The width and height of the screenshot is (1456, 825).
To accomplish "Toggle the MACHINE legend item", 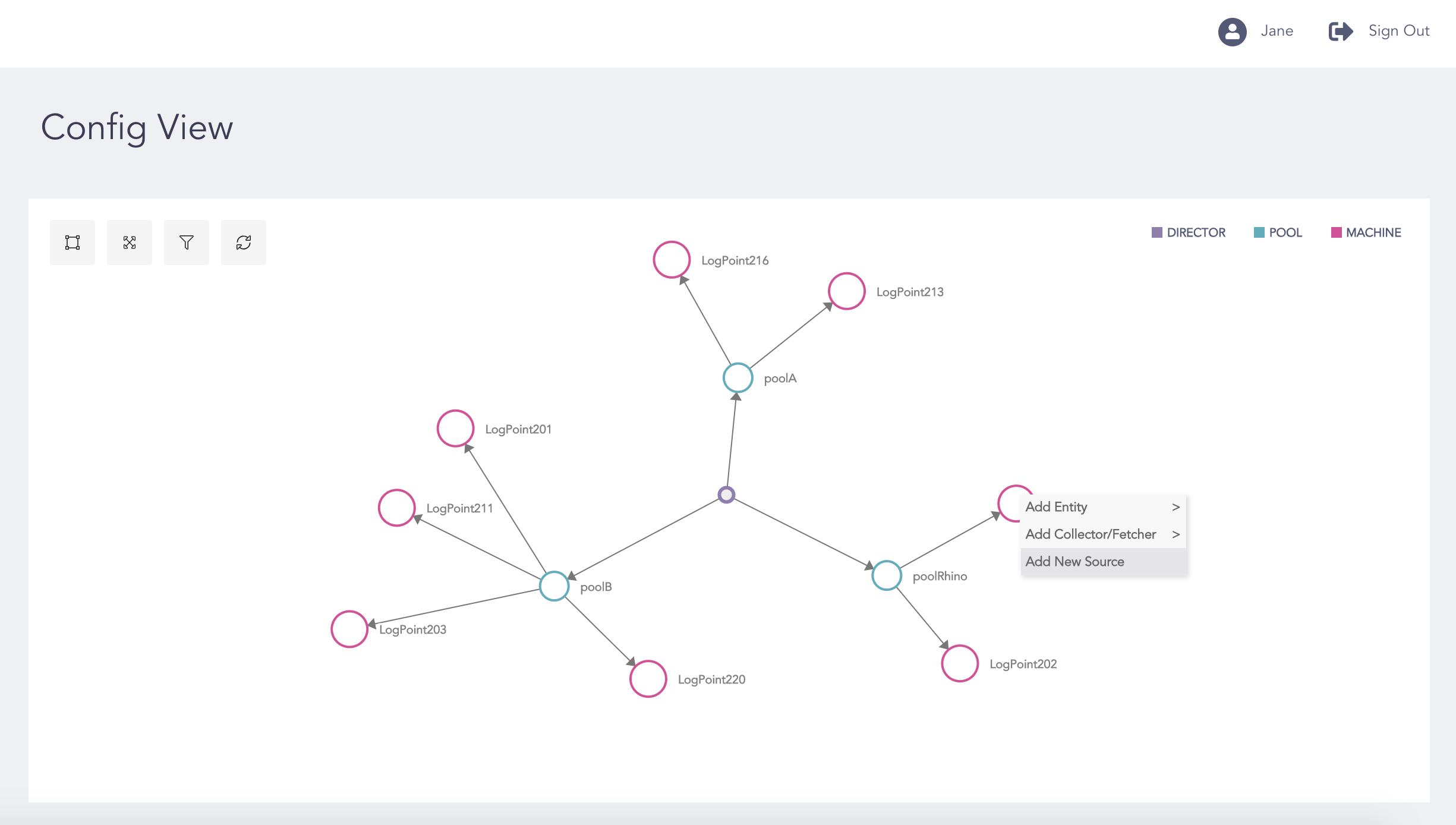I will (1366, 232).
